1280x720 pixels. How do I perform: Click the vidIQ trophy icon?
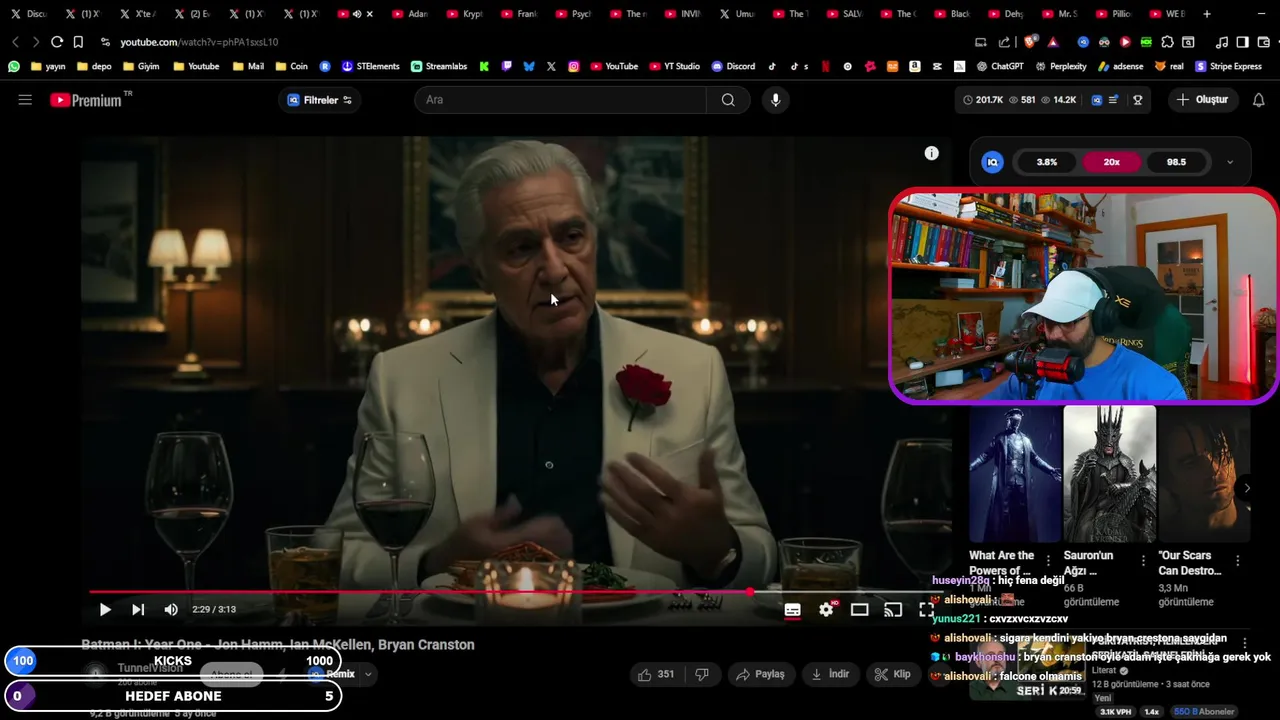point(1137,100)
